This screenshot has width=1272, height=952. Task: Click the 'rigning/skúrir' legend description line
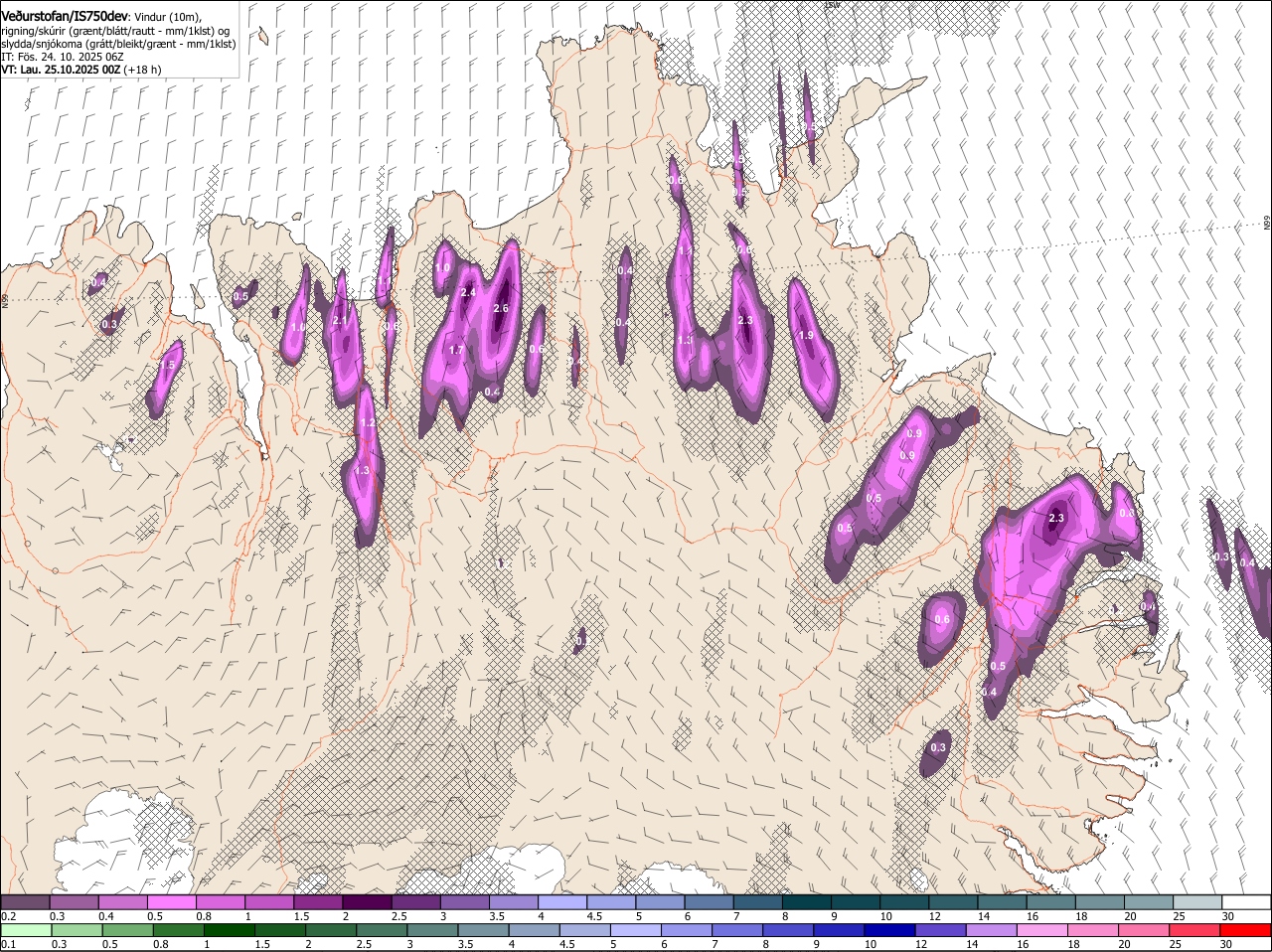[x=115, y=31]
